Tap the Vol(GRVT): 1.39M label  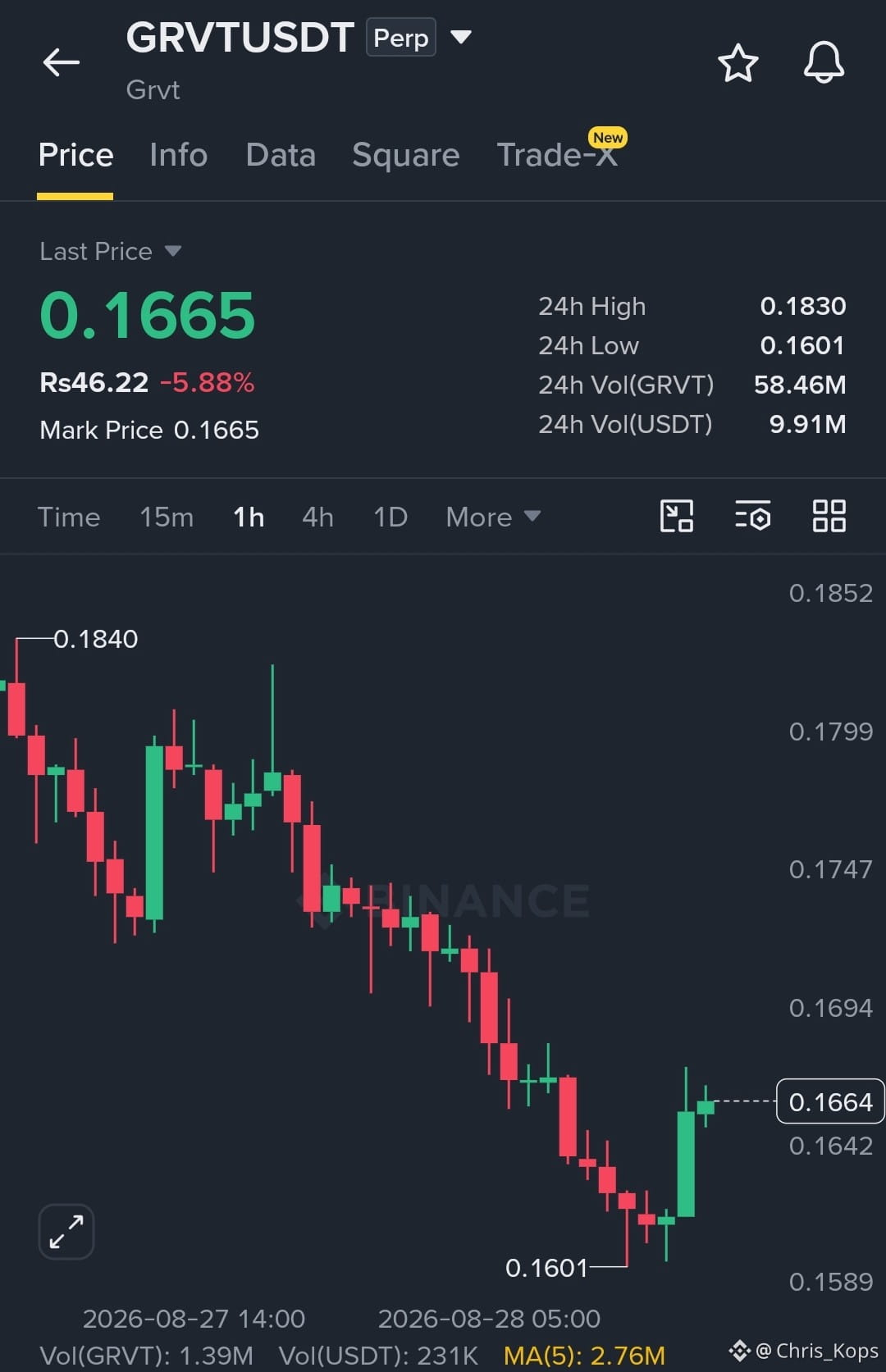coord(146,1355)
